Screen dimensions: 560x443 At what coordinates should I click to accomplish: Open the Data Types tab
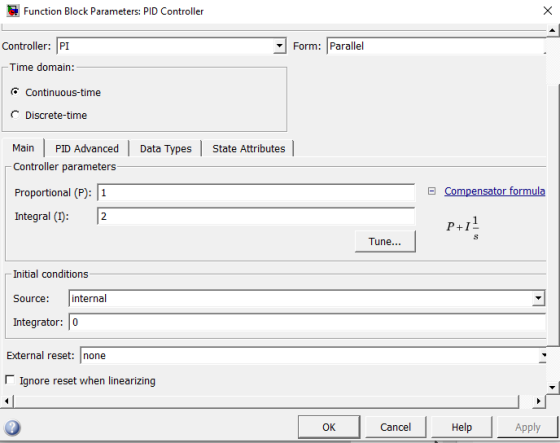pos(166,149)
